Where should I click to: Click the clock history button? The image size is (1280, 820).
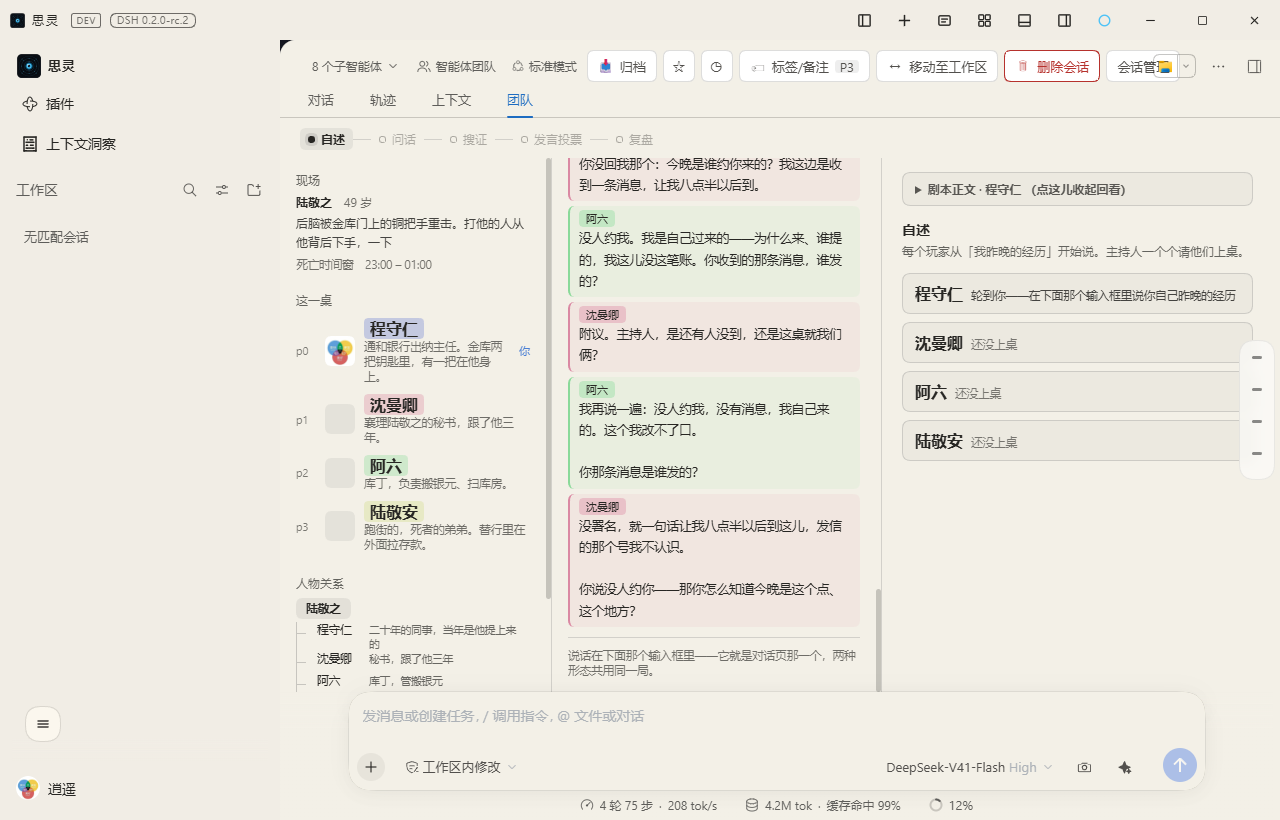[717, 67]
